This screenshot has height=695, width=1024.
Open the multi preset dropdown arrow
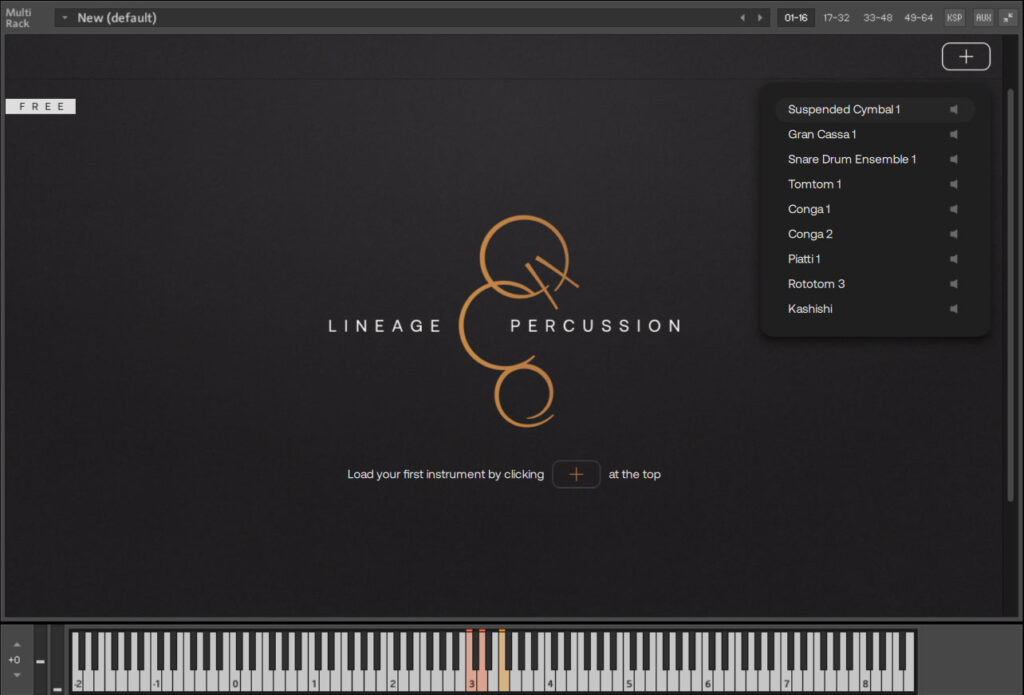pyautogui.click(x=65, y=18)
